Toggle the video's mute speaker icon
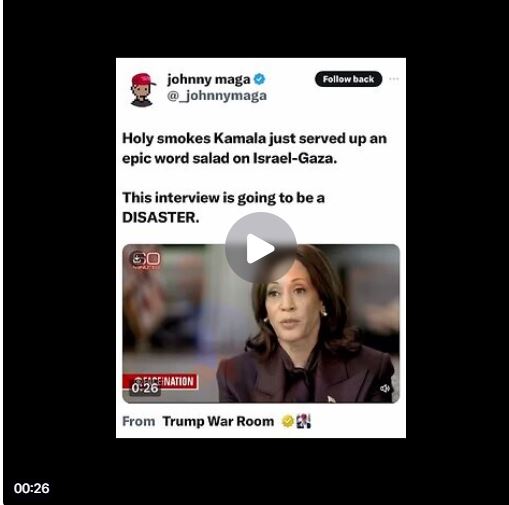This screenshot has height=505, width=509. pos(385,388)
